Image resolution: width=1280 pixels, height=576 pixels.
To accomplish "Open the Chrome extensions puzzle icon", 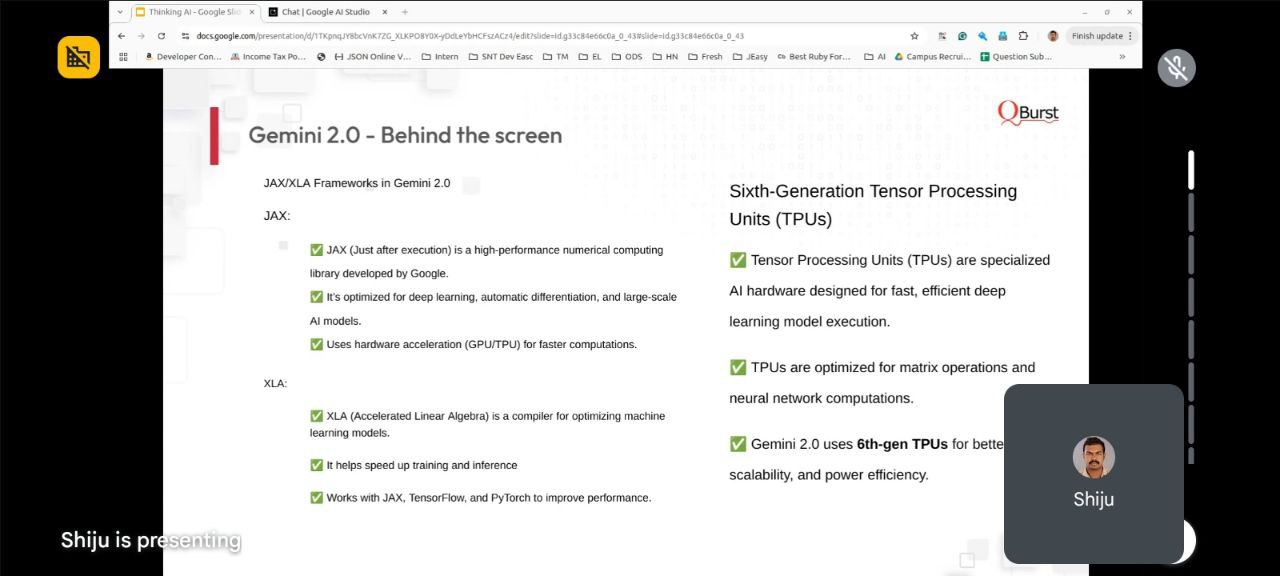I will click(1023, 36).
